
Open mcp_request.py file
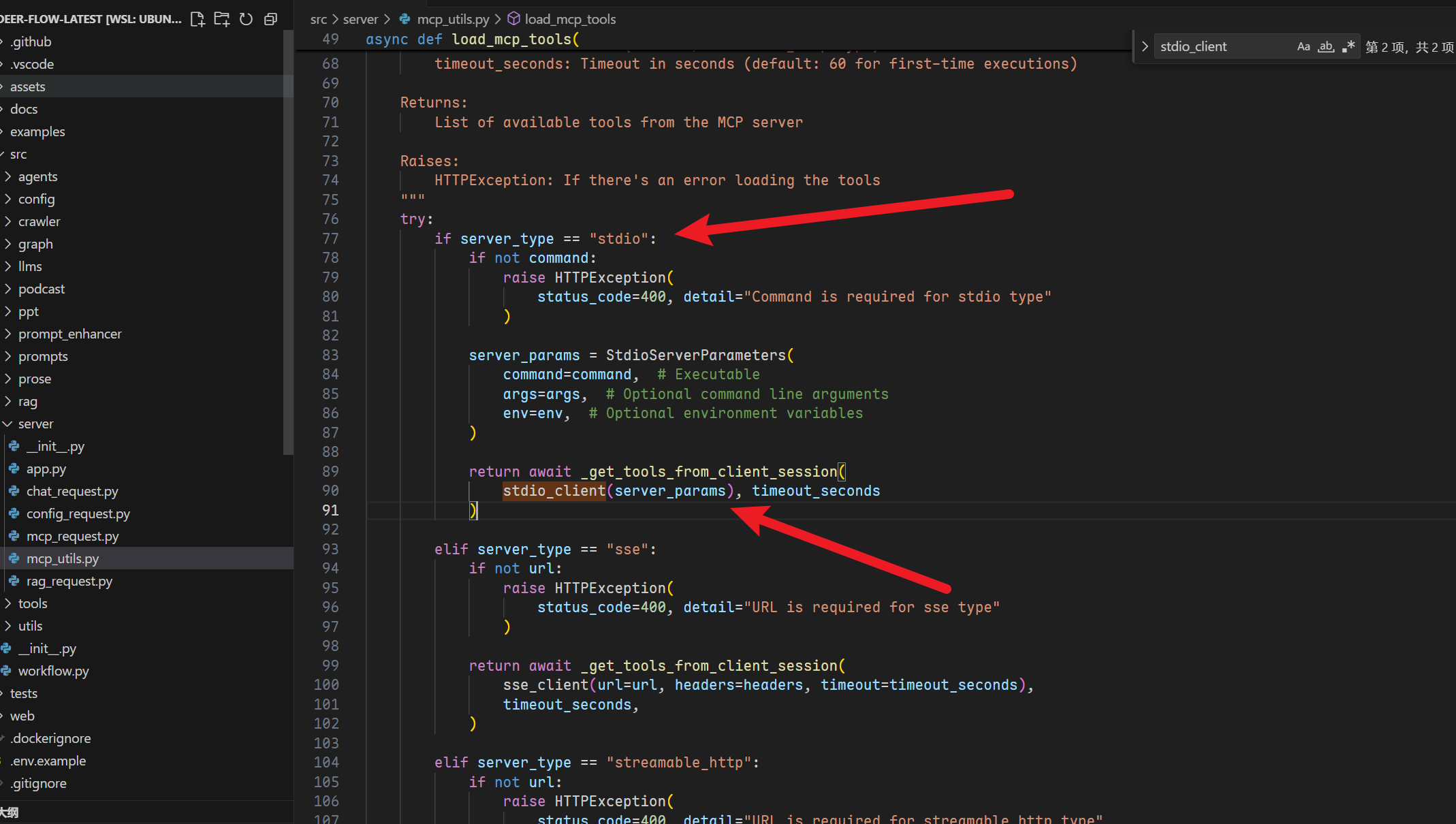click(x=72, y=536)
